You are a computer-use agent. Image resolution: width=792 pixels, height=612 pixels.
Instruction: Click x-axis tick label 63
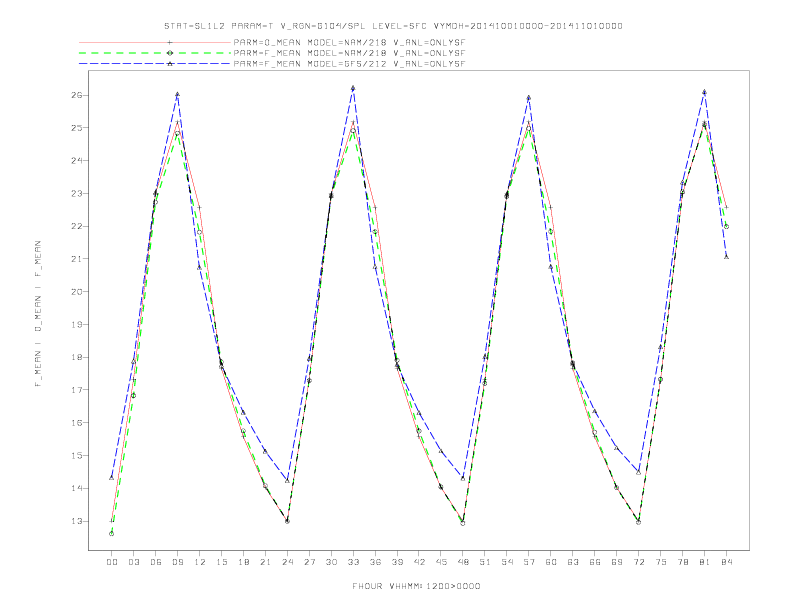pyautogui.click(x=573, y=562)
